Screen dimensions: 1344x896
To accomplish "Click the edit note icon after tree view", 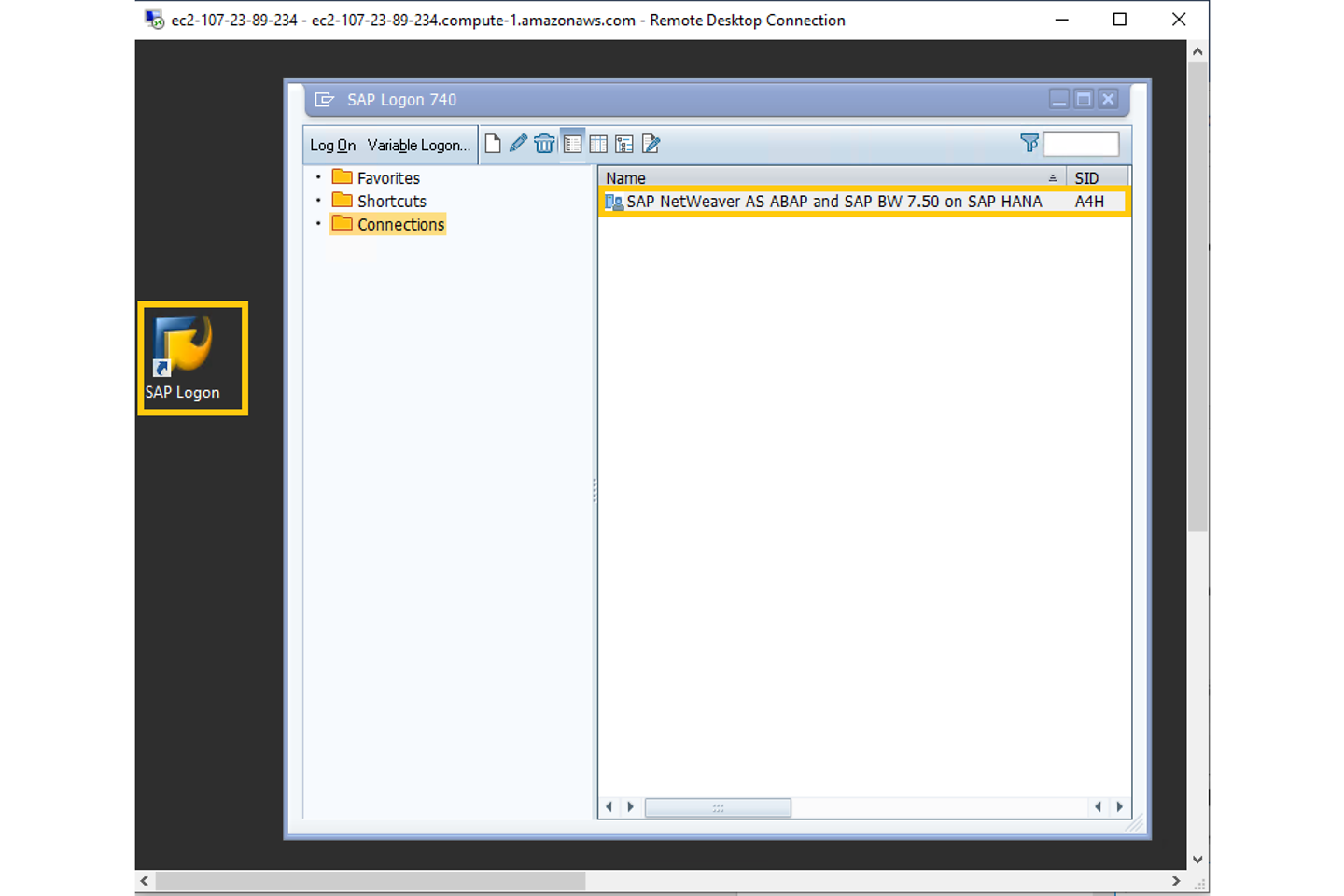I will tap(651, 144).
